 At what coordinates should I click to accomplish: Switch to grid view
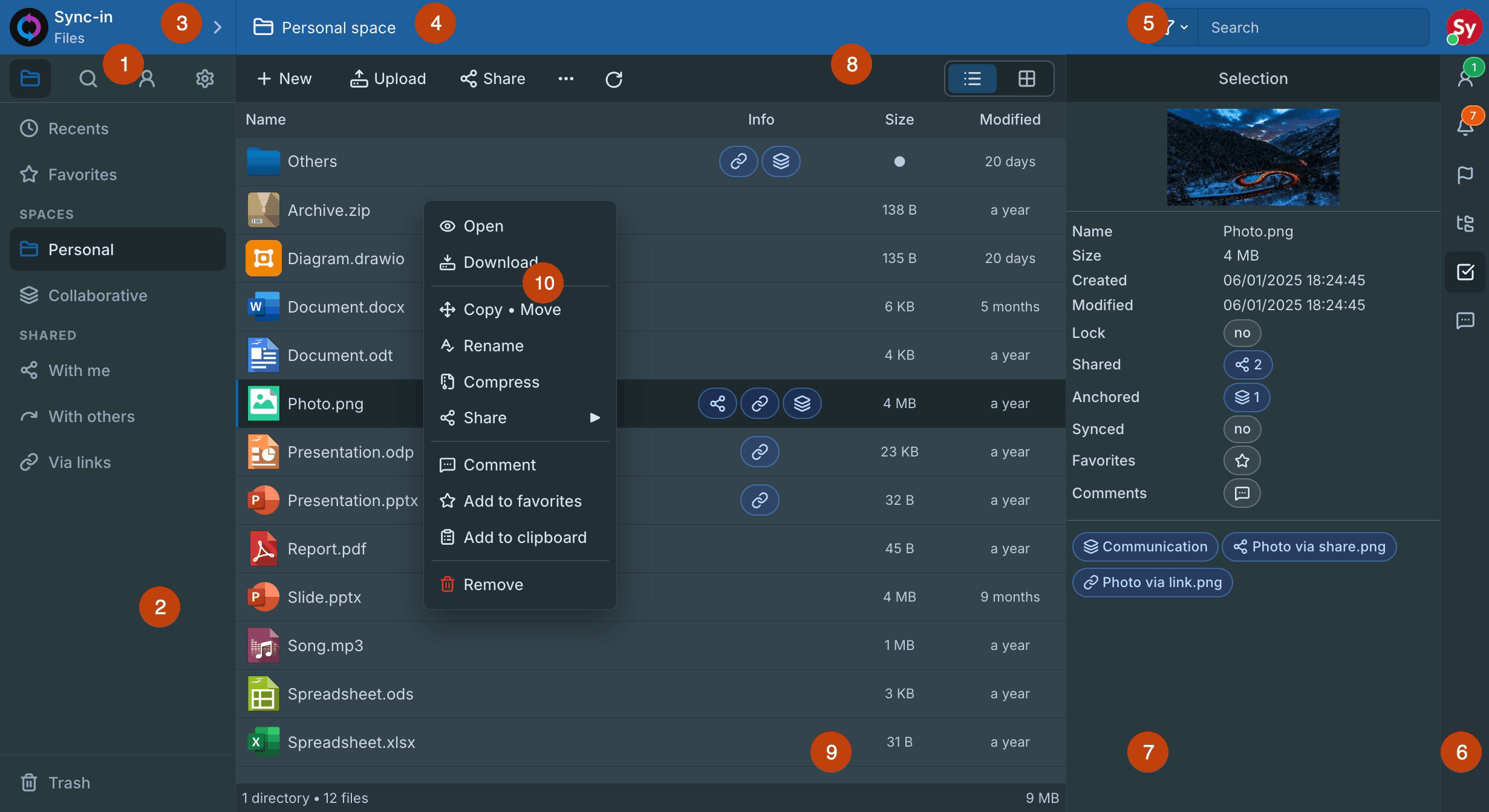point(1026,79)
